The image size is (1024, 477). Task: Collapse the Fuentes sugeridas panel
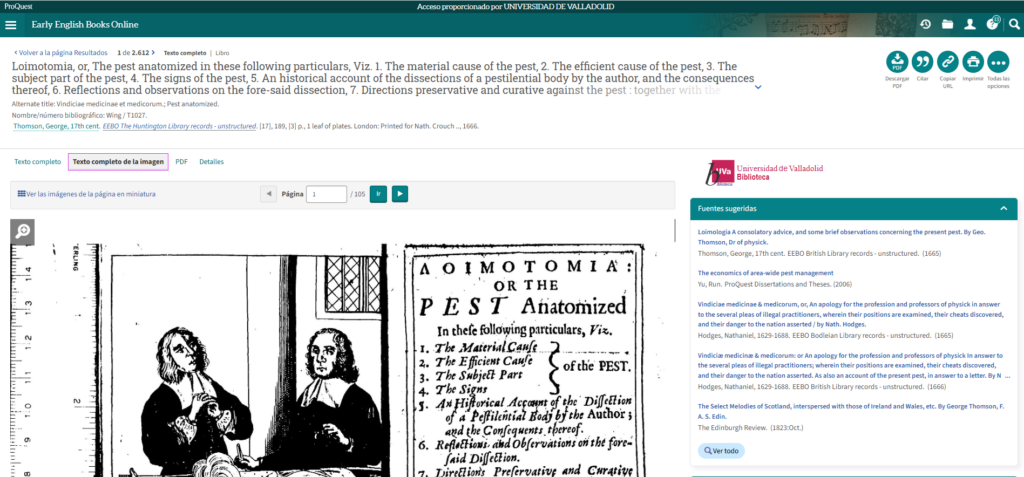[x=1003, y=209]
